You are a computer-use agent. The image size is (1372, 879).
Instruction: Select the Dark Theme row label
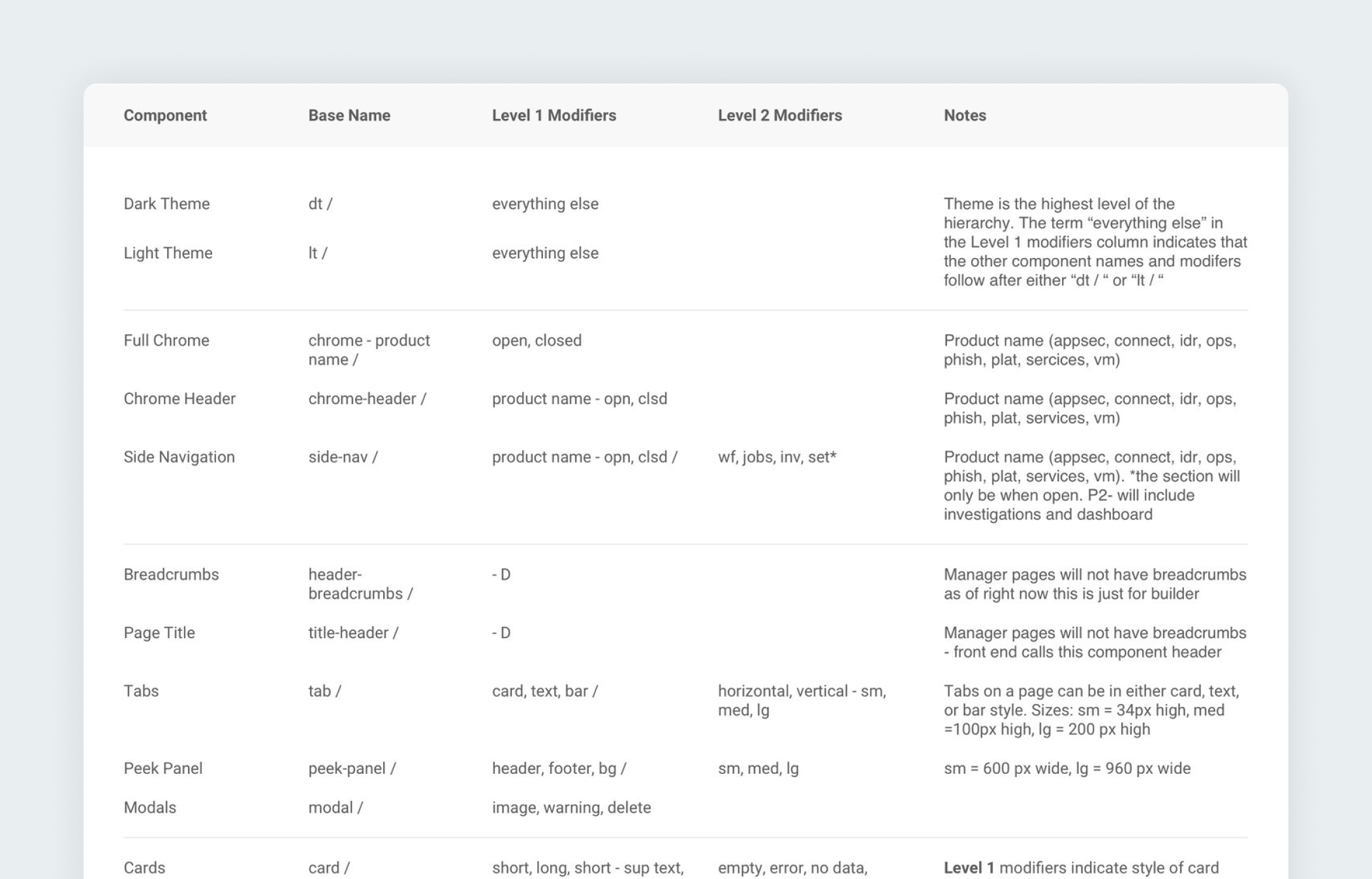click(166, 204)
